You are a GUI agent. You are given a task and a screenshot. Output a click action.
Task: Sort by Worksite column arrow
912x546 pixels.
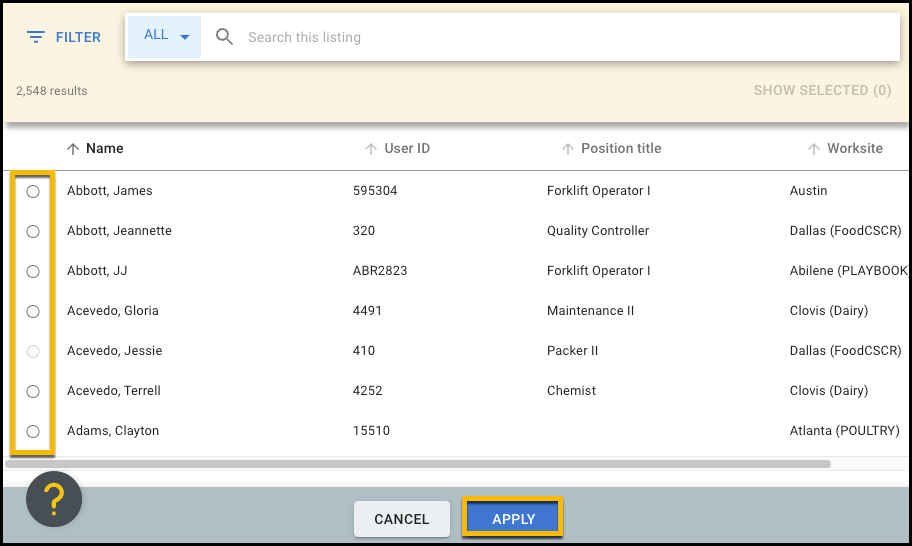814,149
